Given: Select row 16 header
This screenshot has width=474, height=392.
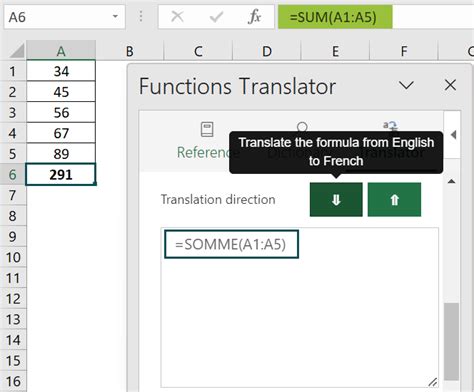Looking at the screenshot, I should (13, 381).
